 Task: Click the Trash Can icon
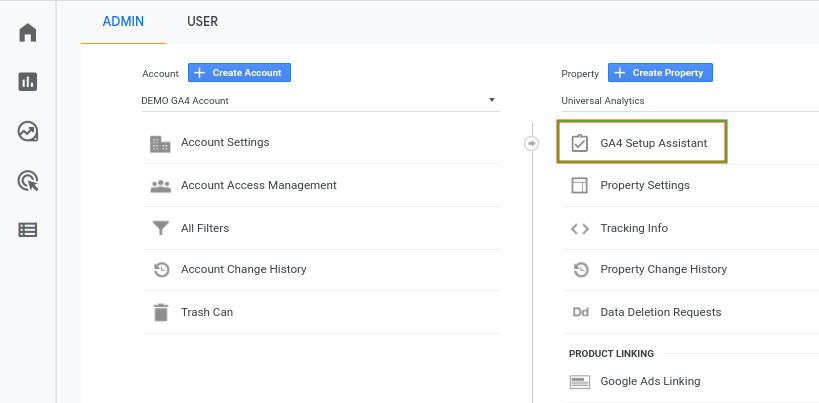tap(160, 312)
